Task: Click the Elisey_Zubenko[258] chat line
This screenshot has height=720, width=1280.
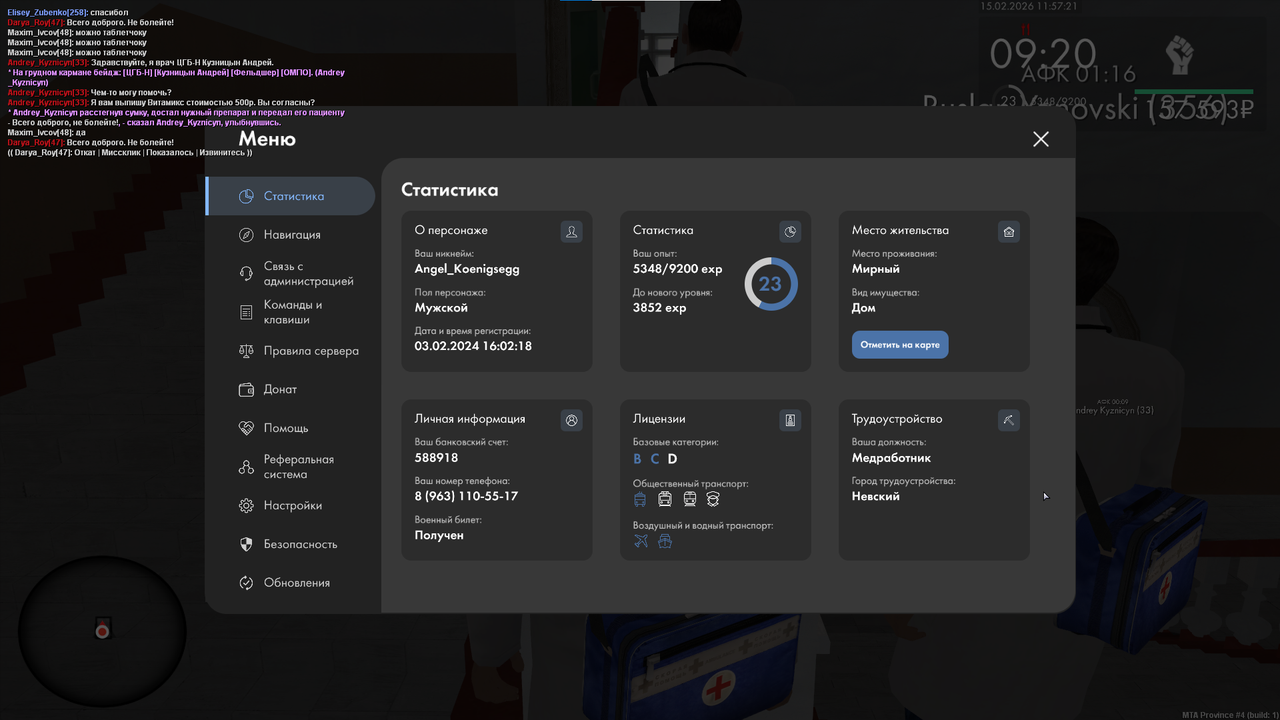Action: click(68, 12)
